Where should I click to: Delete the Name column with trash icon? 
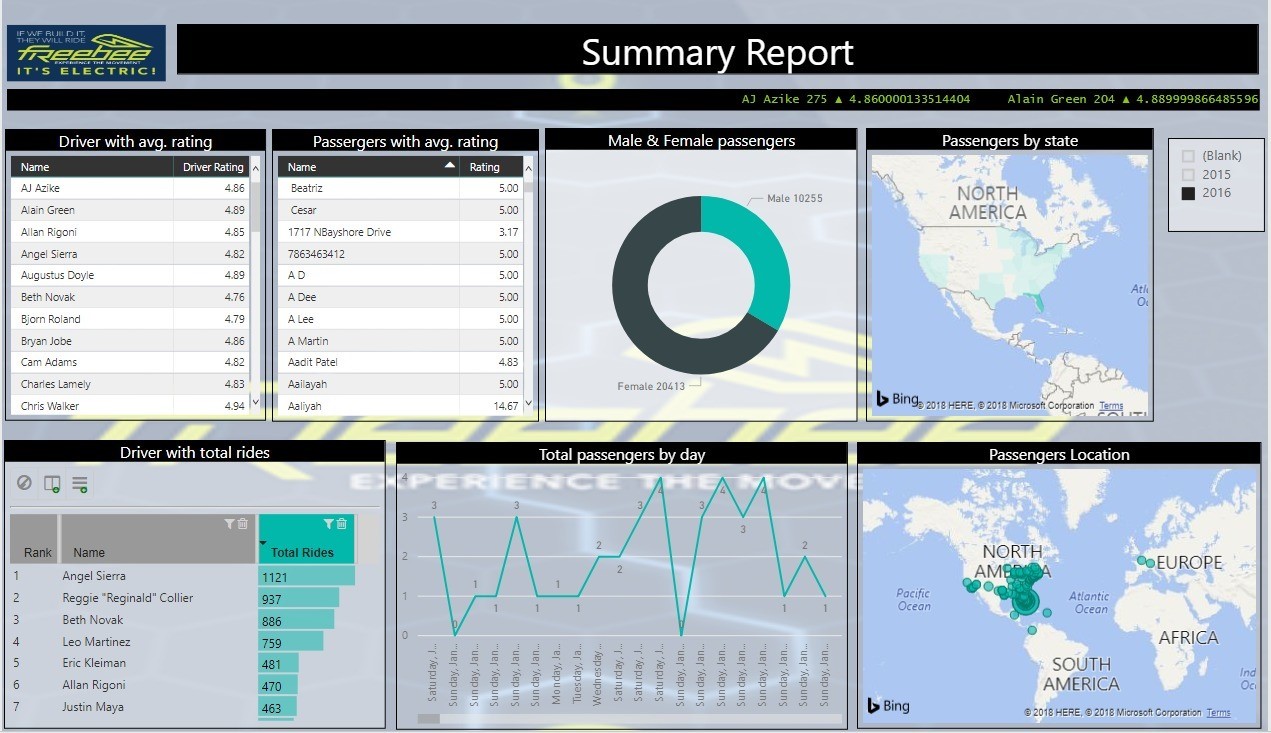(x=242, y=524)
